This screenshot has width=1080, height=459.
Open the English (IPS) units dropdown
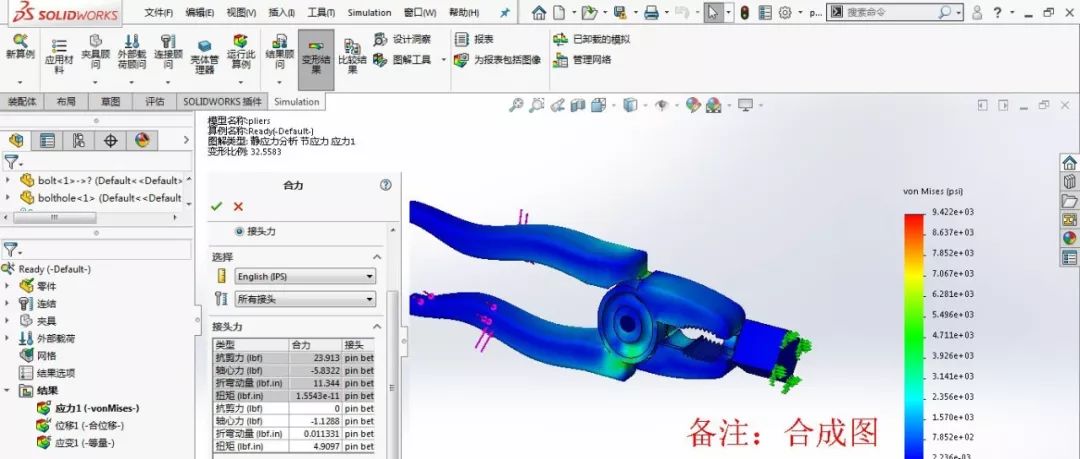(x=305, y=276)
